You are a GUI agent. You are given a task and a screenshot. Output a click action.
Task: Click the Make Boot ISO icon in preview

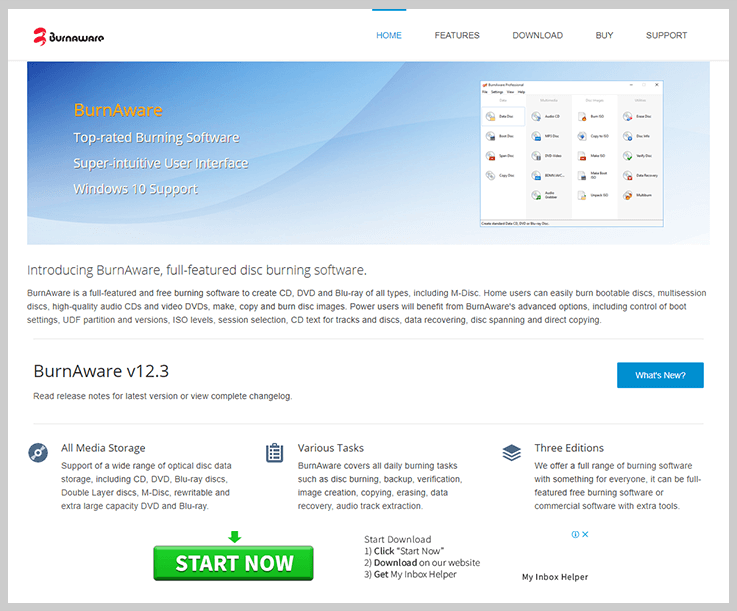582,175
